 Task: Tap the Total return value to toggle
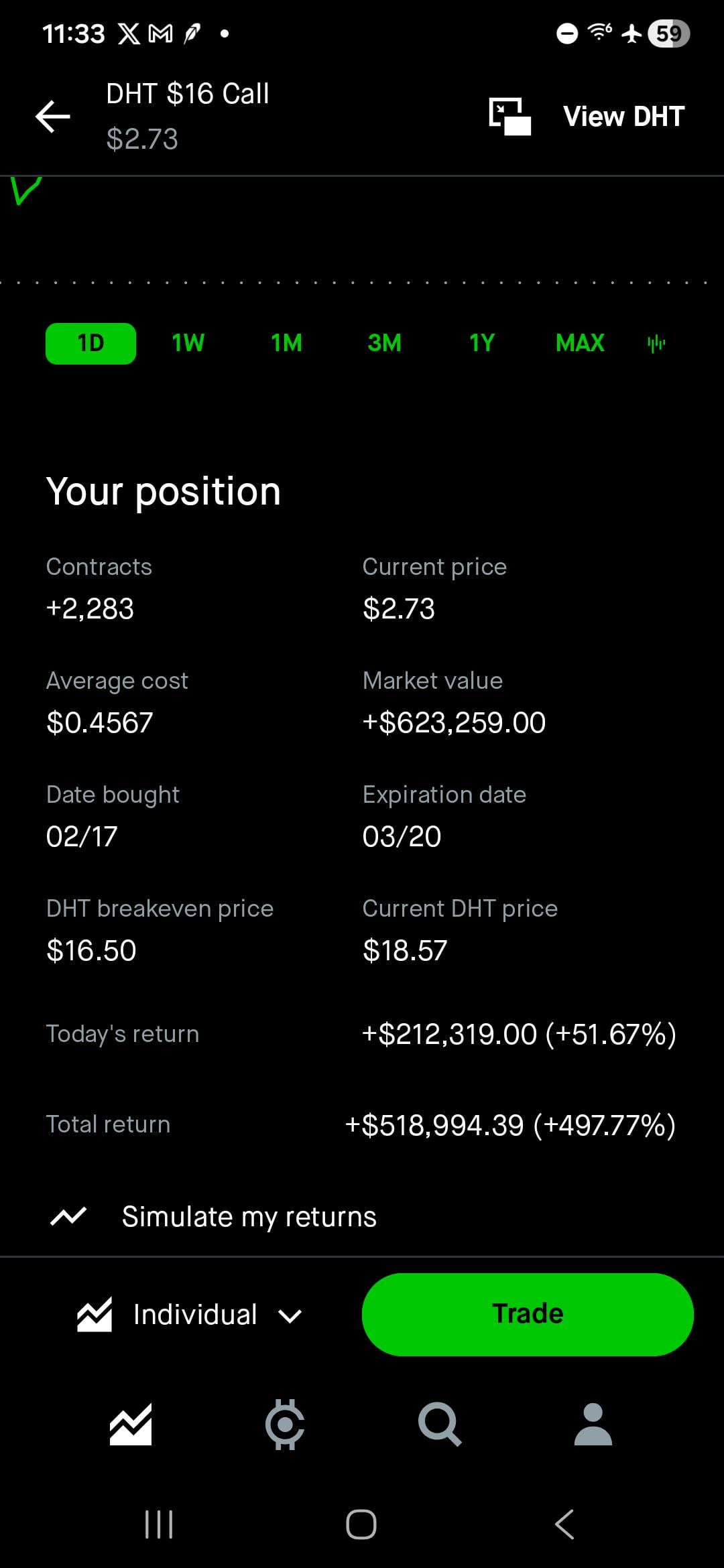509,1125
